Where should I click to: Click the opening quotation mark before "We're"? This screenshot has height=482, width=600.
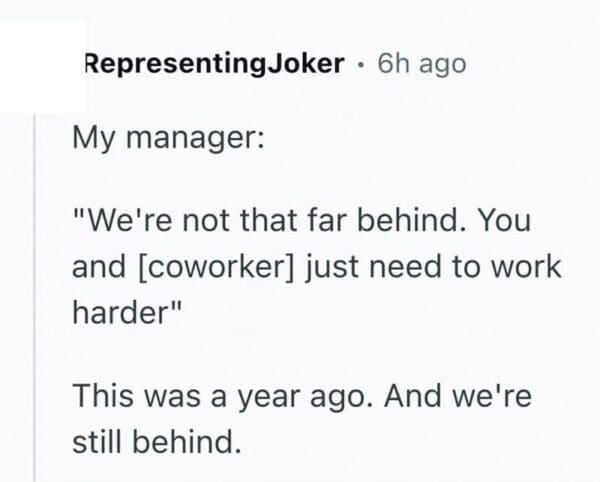tap(77, 215)
